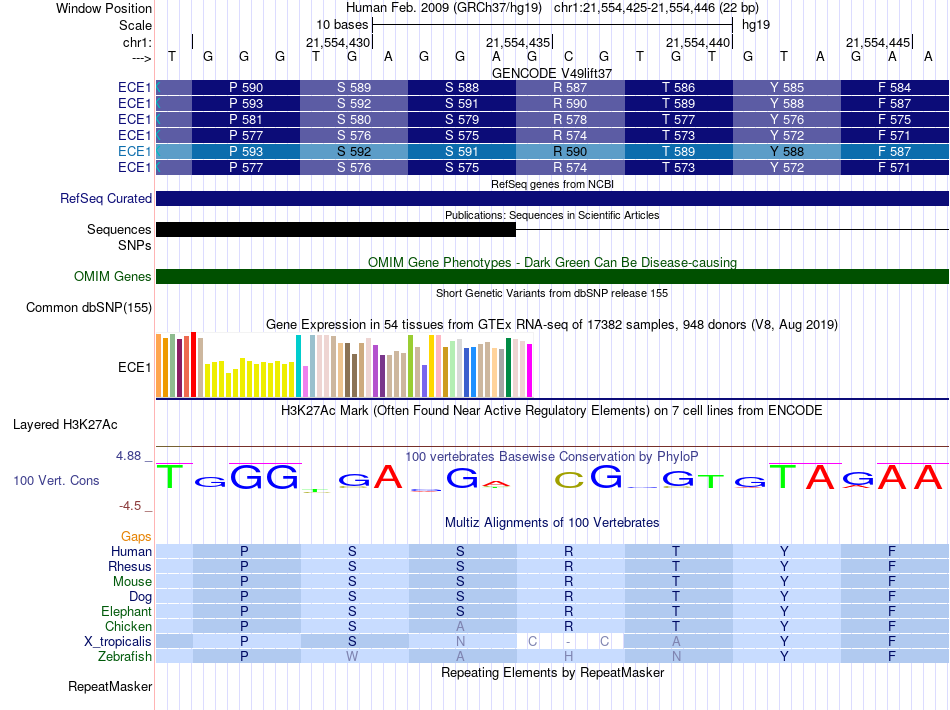Click the Dog species label
The width and height of the screenshot is (950, 710).
(140, 597)
